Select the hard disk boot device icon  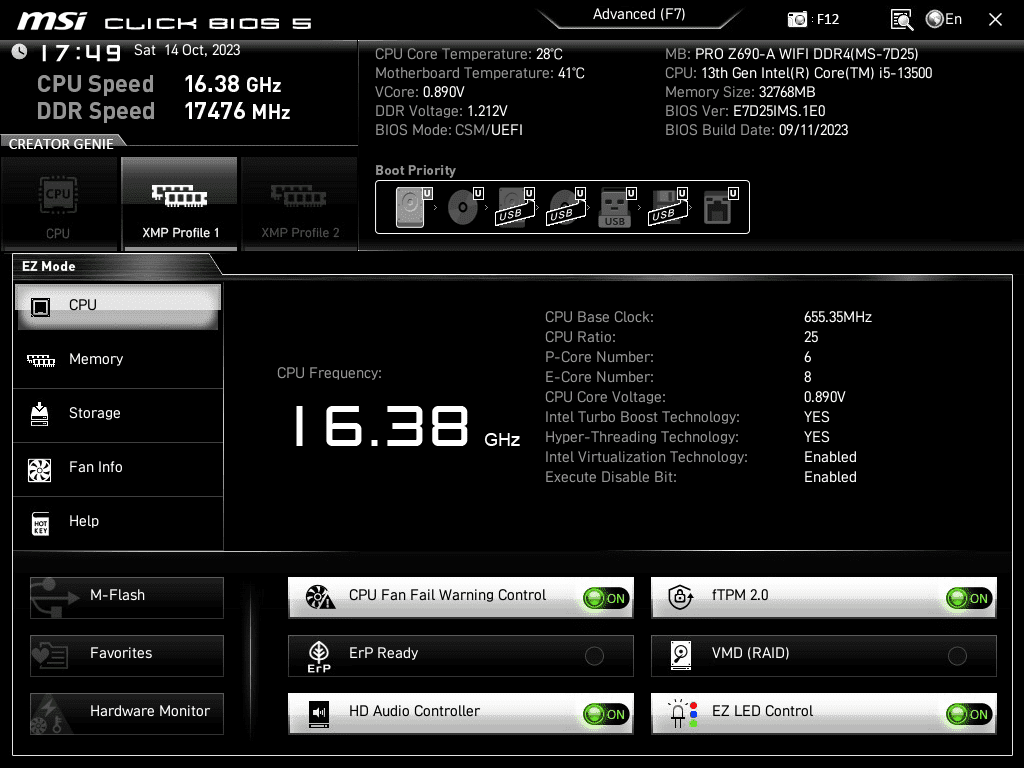pos(413,207)
